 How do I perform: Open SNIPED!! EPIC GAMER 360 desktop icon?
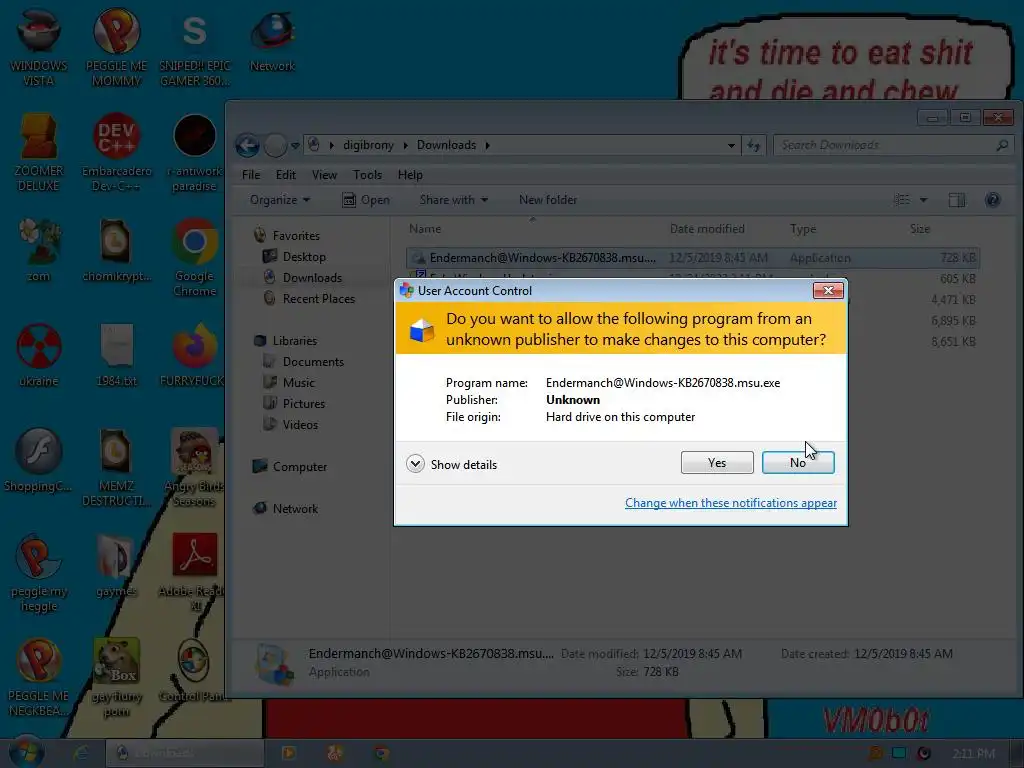[x=195, y=49]
